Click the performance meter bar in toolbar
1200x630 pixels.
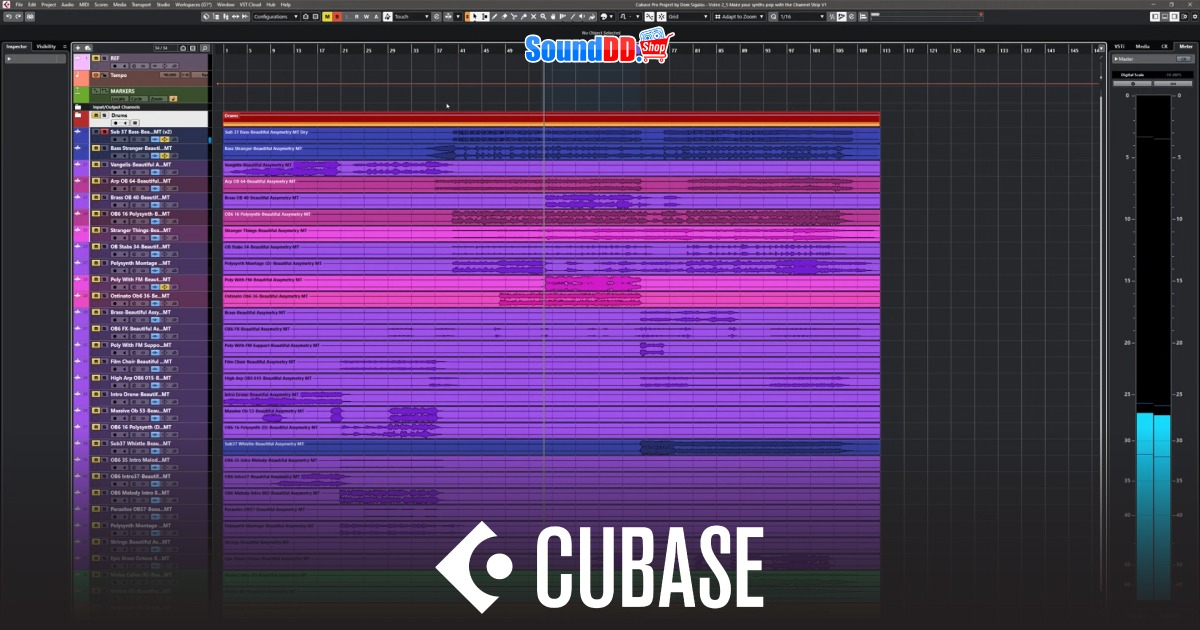click(x=924, y=15)
